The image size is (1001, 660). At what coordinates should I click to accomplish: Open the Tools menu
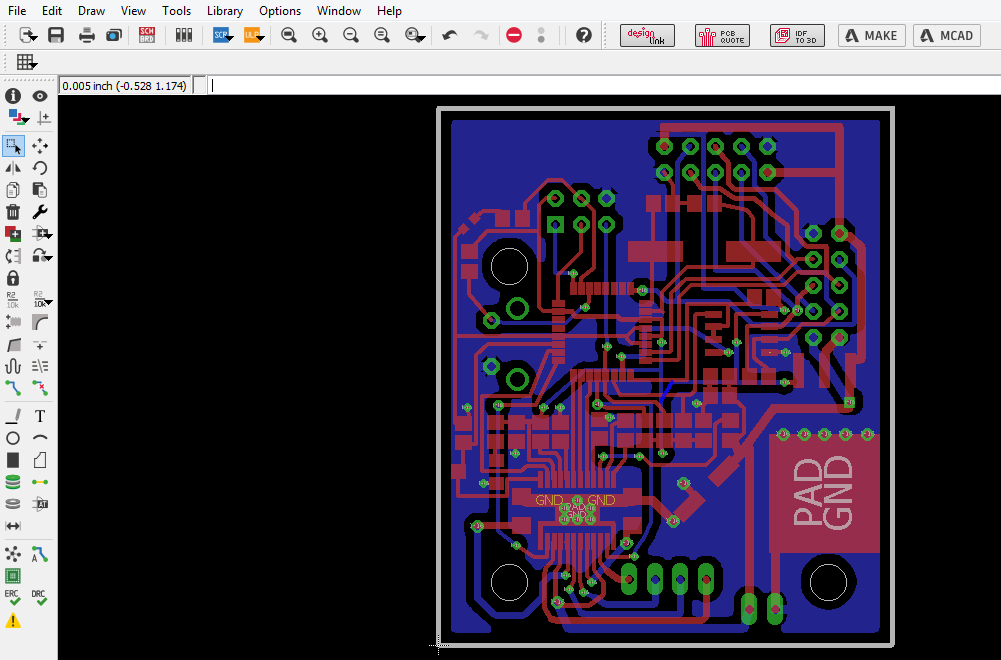coord(176,11)
